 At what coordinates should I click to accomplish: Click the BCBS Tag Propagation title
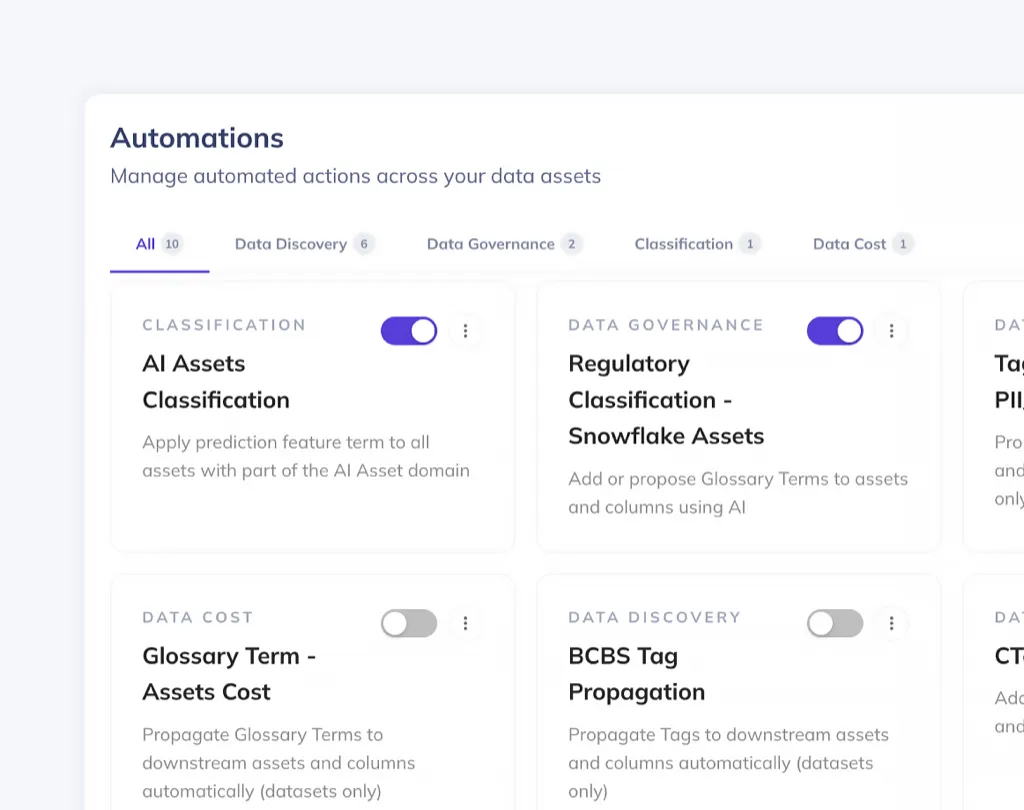636,673
